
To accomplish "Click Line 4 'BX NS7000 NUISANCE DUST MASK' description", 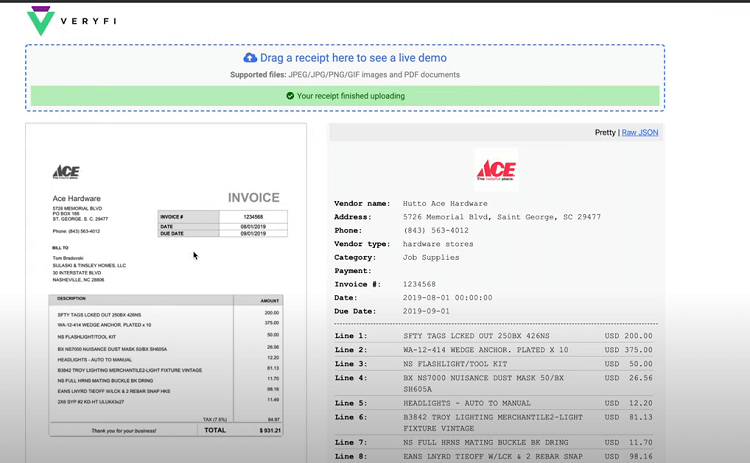I will [483, 383].
